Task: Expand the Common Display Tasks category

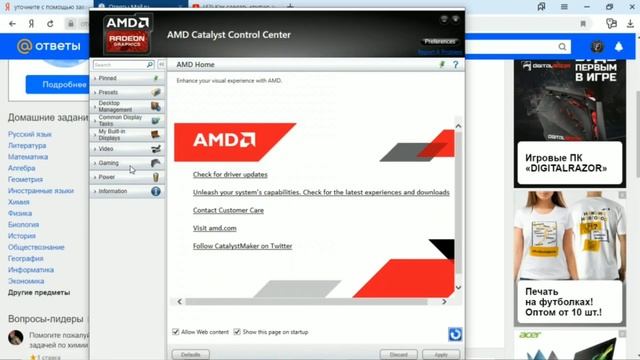Action: click(127, 121)
